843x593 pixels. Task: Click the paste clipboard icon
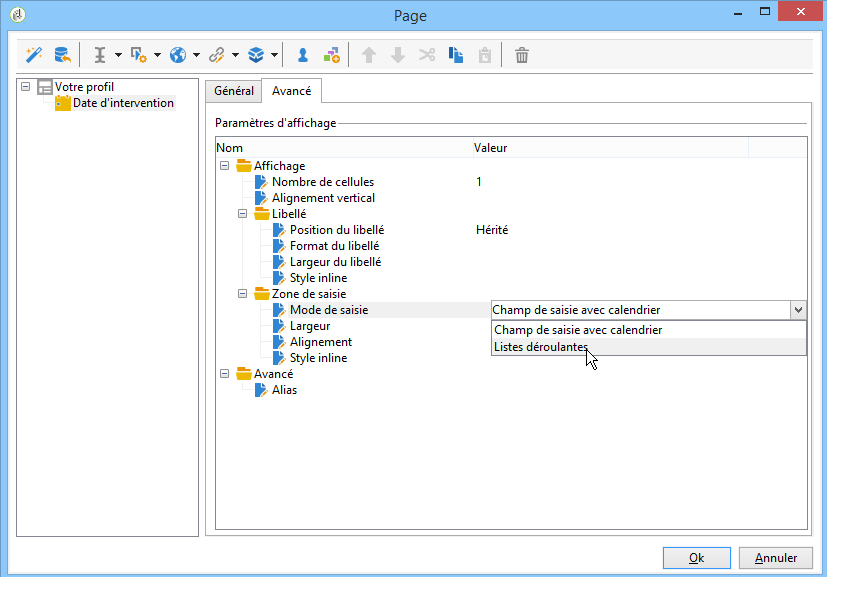485,55
